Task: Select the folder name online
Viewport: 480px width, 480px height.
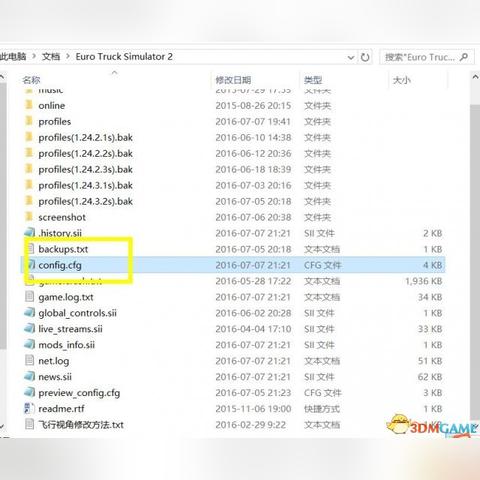Action: tap(51, 106)
